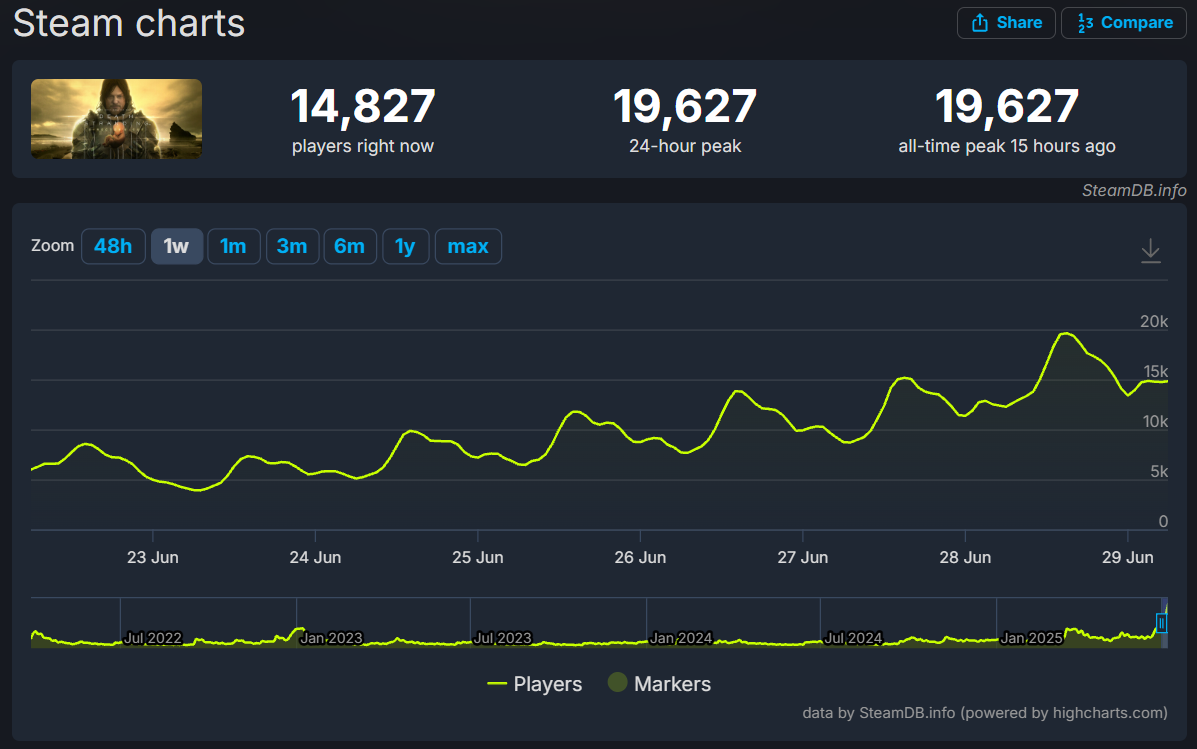The width and height of the screenshot is (1197, 749).
Task: Click Jan 2025 in the navigator timeline
Action: pyautogui.click(x=1031, y=638)
